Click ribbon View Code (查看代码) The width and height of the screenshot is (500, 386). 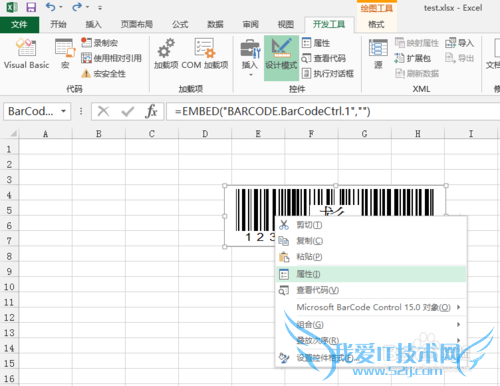click(x=323, y=58)
